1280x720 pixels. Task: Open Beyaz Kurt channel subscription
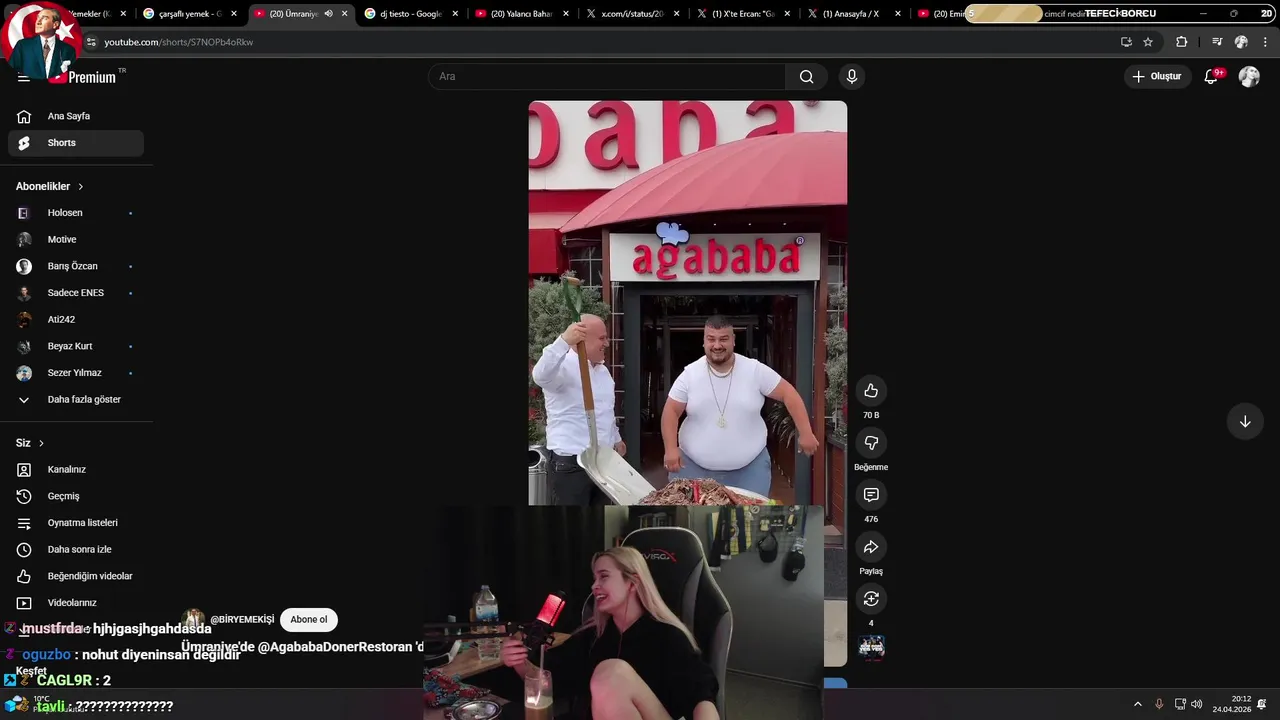pyautogui.click(x=76, y=346)
